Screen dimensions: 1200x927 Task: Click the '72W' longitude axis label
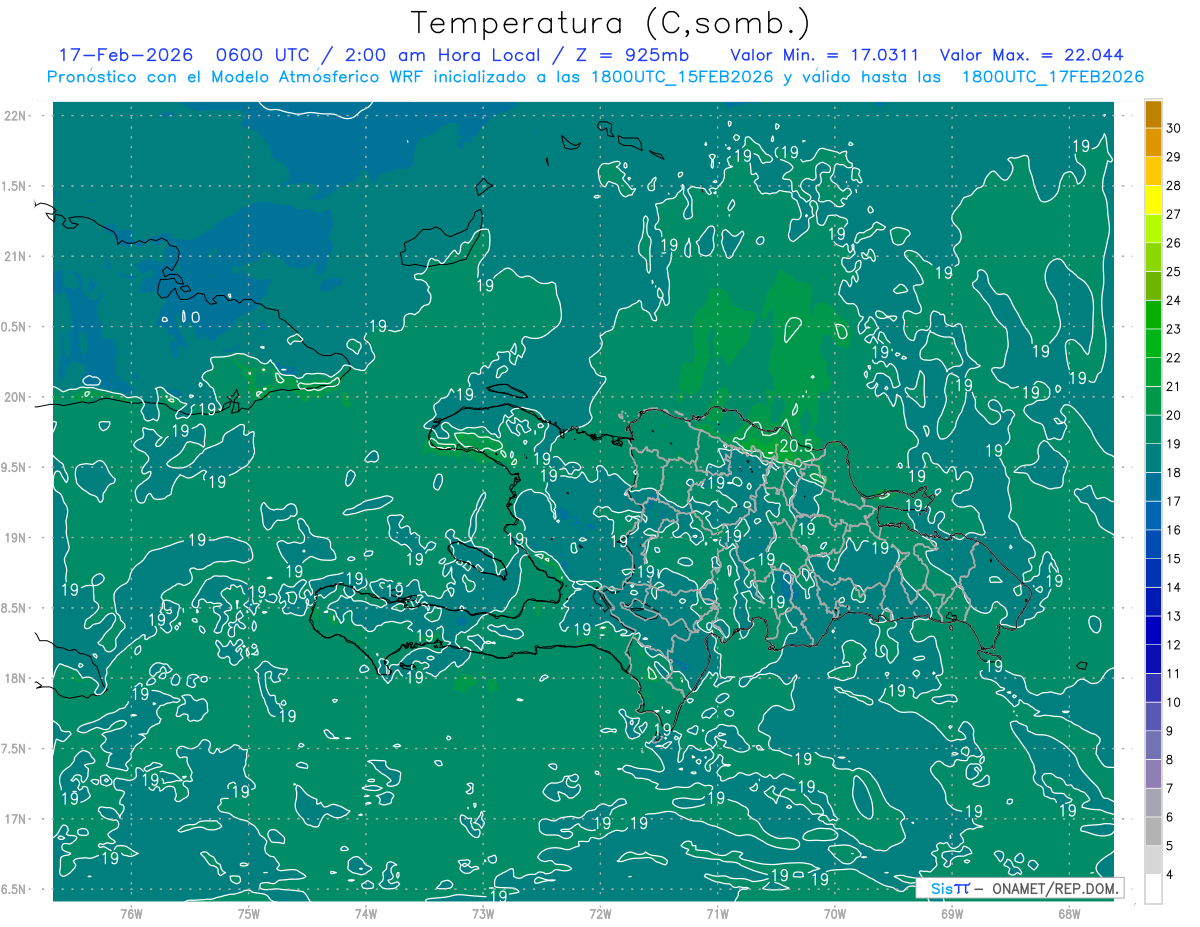pyautogui.click(x=600, y=914)
